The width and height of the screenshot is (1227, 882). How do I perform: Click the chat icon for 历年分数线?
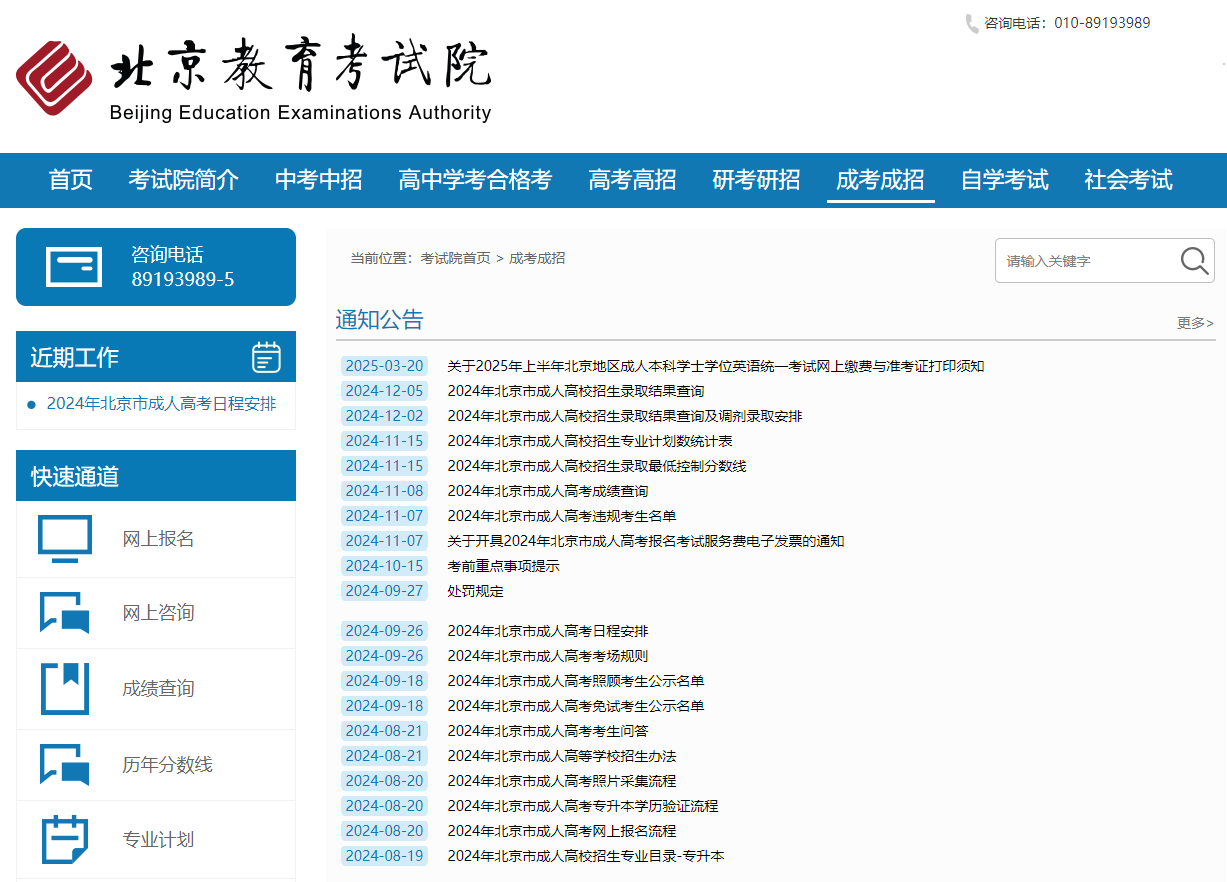(x=65, y=765)
